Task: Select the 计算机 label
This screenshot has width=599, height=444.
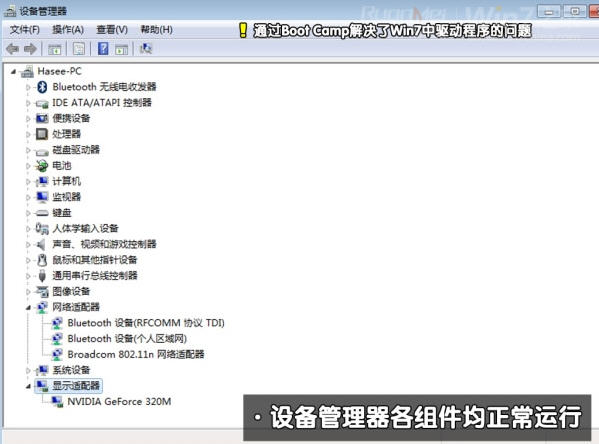Action: click(x=66, y=181)
